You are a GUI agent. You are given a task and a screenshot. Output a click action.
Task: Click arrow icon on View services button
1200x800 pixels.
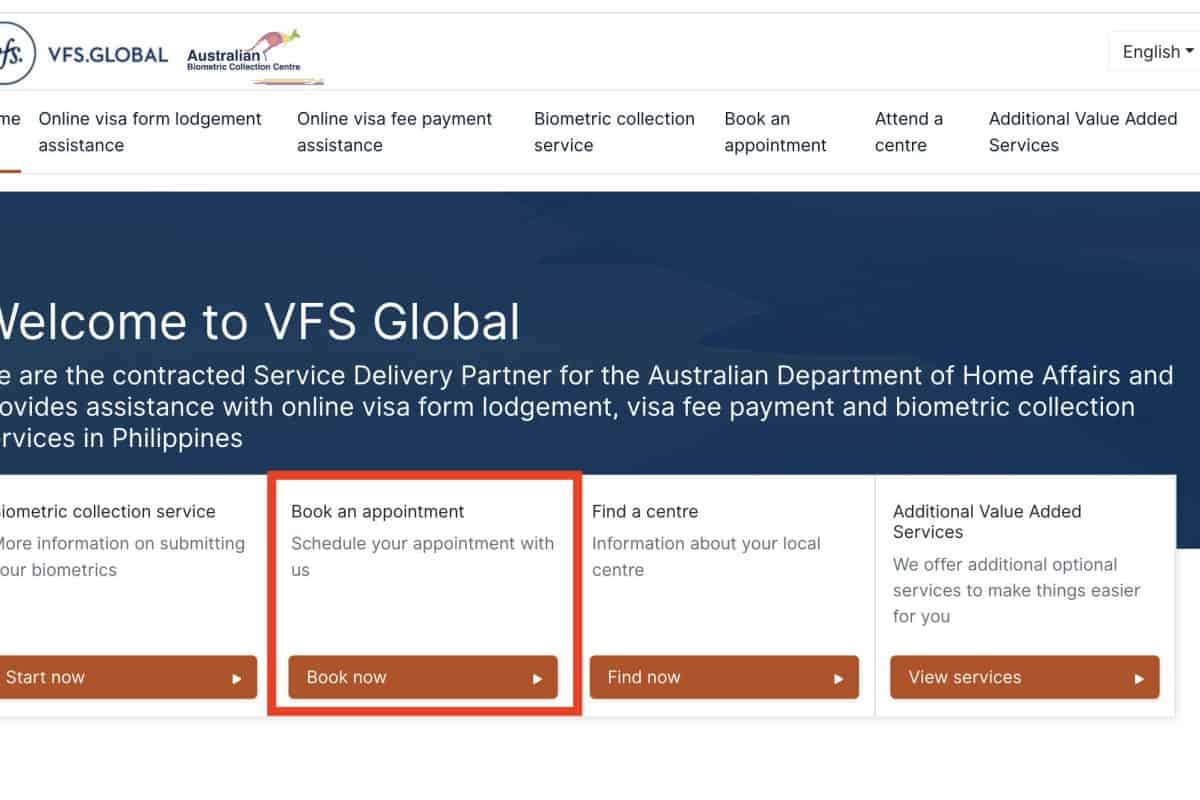click(1139, 678)
